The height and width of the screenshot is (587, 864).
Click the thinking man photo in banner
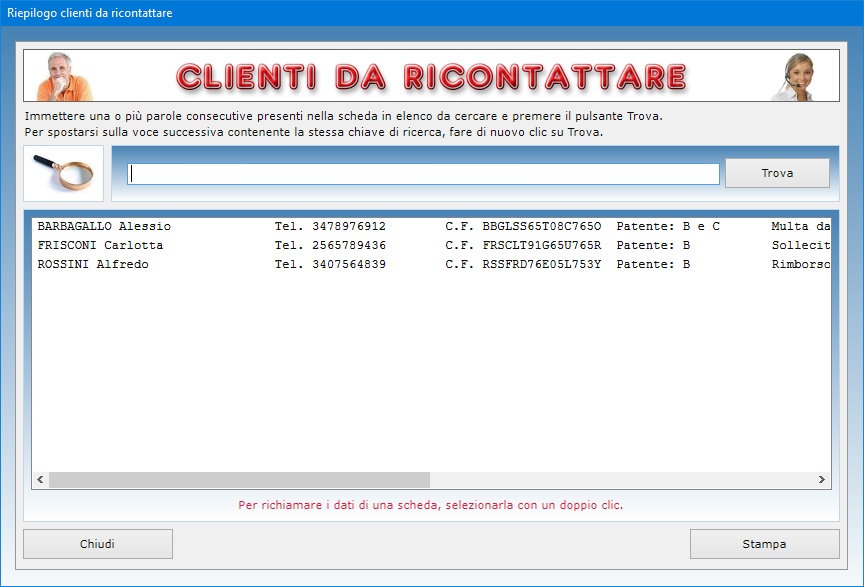pos(63,76)
